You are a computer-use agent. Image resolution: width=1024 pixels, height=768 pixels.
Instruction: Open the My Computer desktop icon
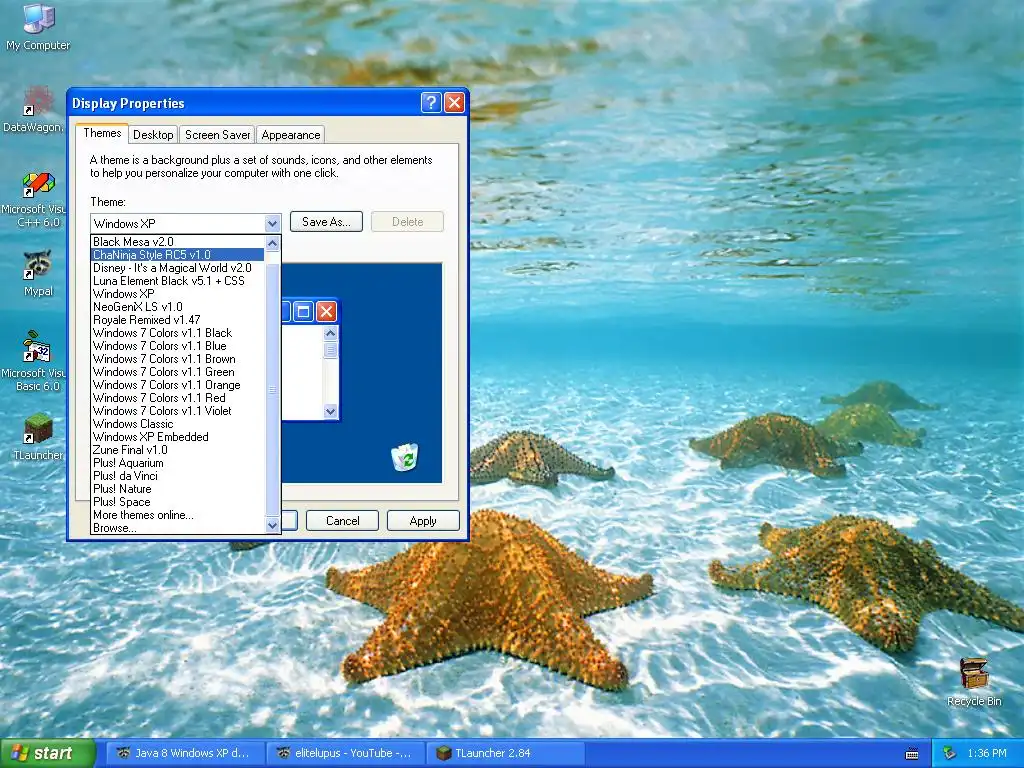[38, 27]
